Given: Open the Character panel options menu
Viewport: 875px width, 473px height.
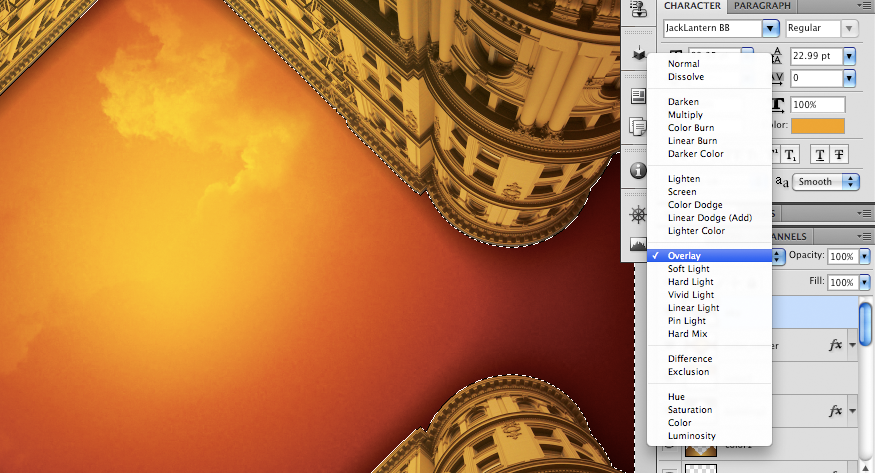Looking at the screenshot, I should (x=864, y=6).
